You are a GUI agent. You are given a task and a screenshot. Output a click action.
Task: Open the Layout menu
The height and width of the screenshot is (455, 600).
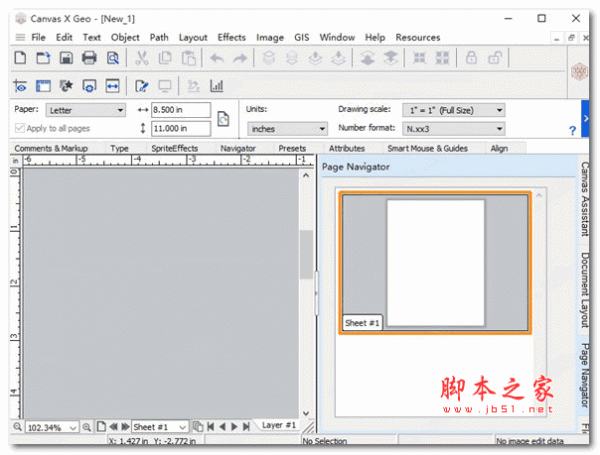point(193,38)
